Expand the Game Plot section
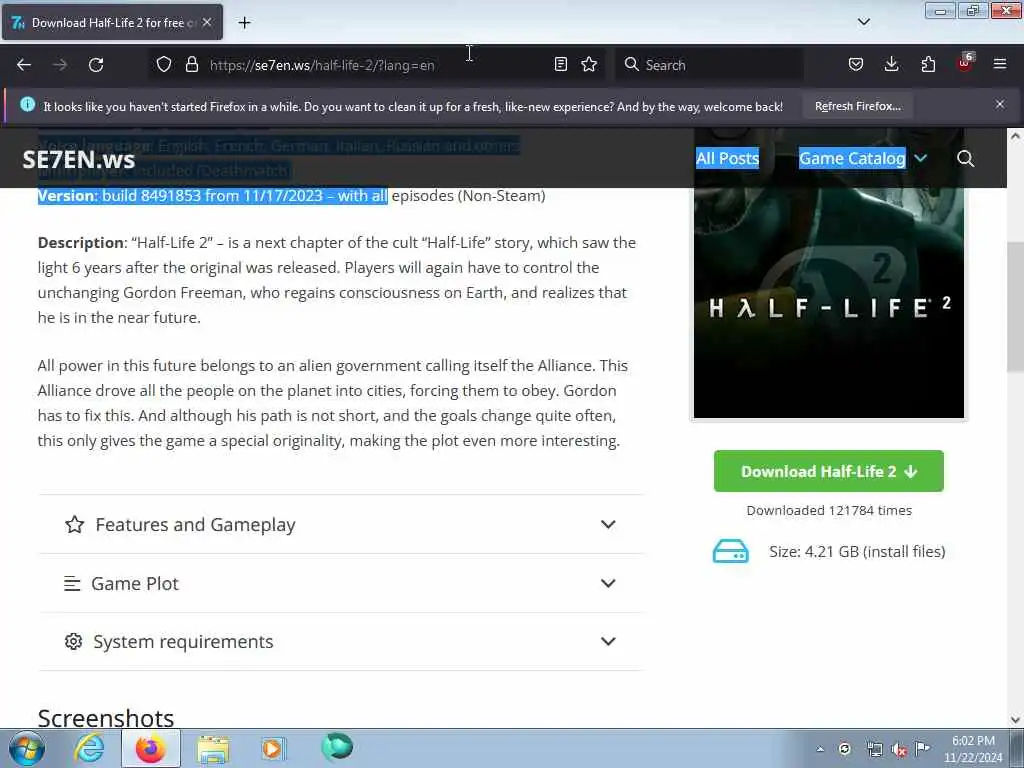 point(340,583)
